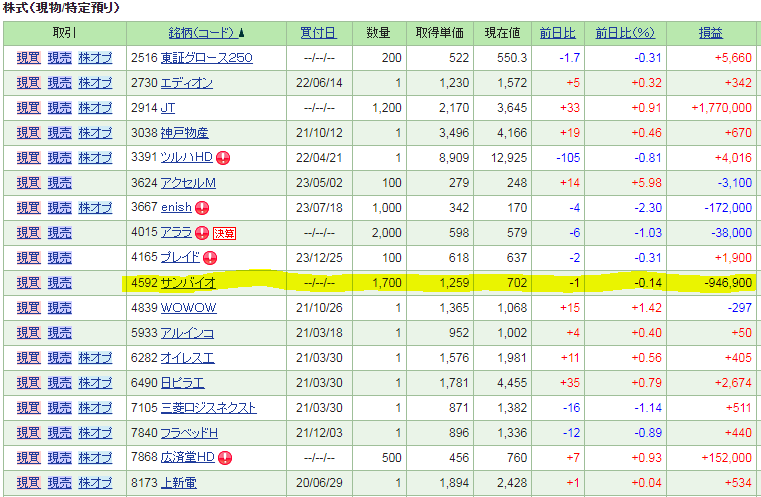Click 現売 on the ブレイド row

point(60,258)
